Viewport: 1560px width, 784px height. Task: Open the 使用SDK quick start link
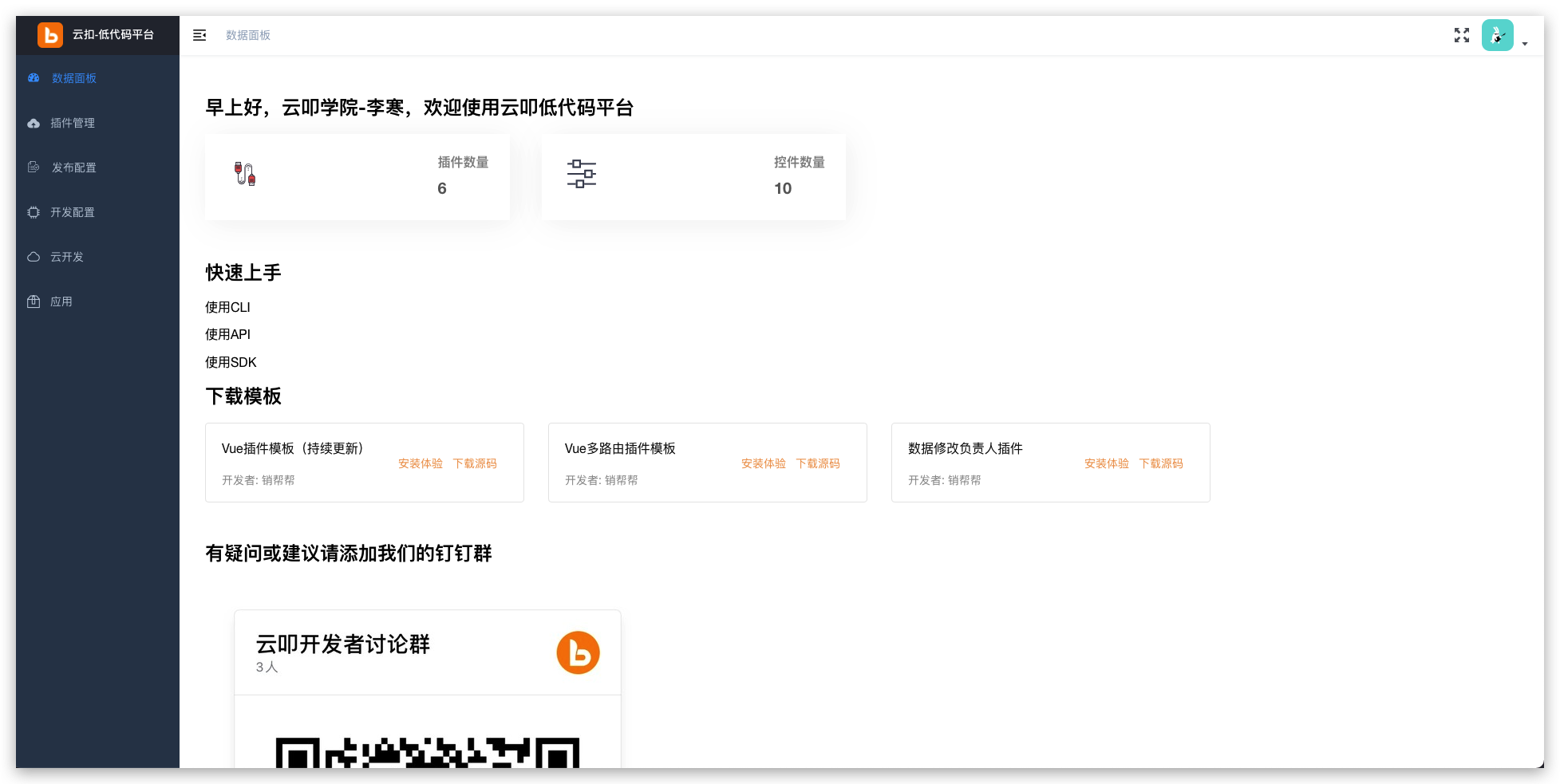coord(231,362)
